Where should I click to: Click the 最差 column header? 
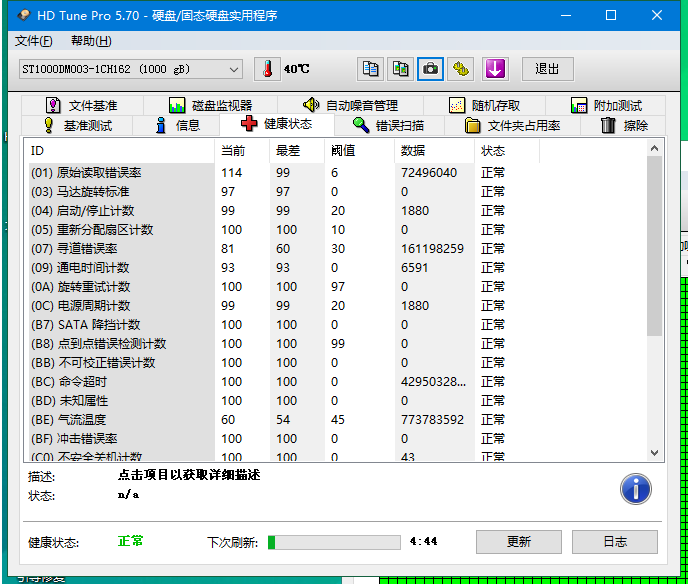click(x=297, y=151)
